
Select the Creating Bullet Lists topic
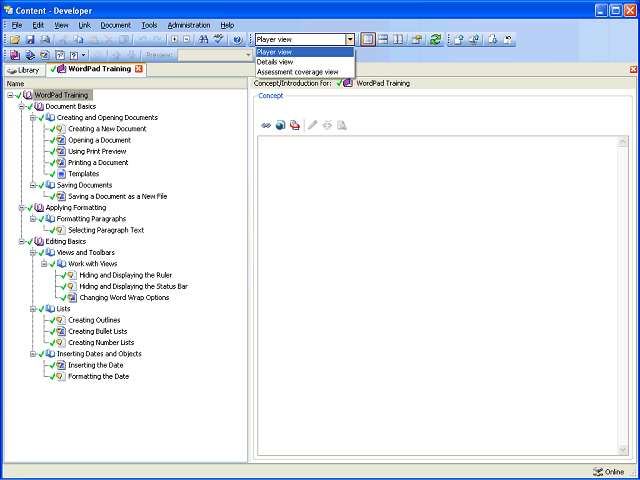tap(98, 331)
